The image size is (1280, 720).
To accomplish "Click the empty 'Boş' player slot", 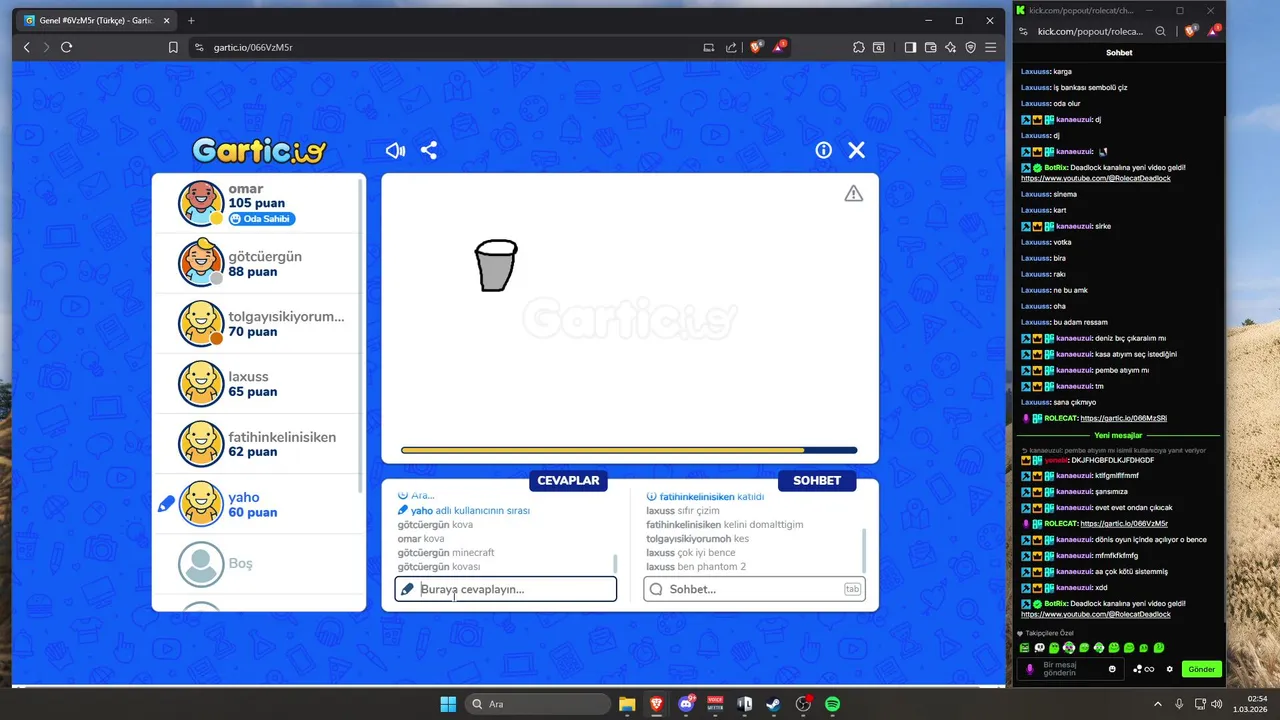I will point(258,564).
